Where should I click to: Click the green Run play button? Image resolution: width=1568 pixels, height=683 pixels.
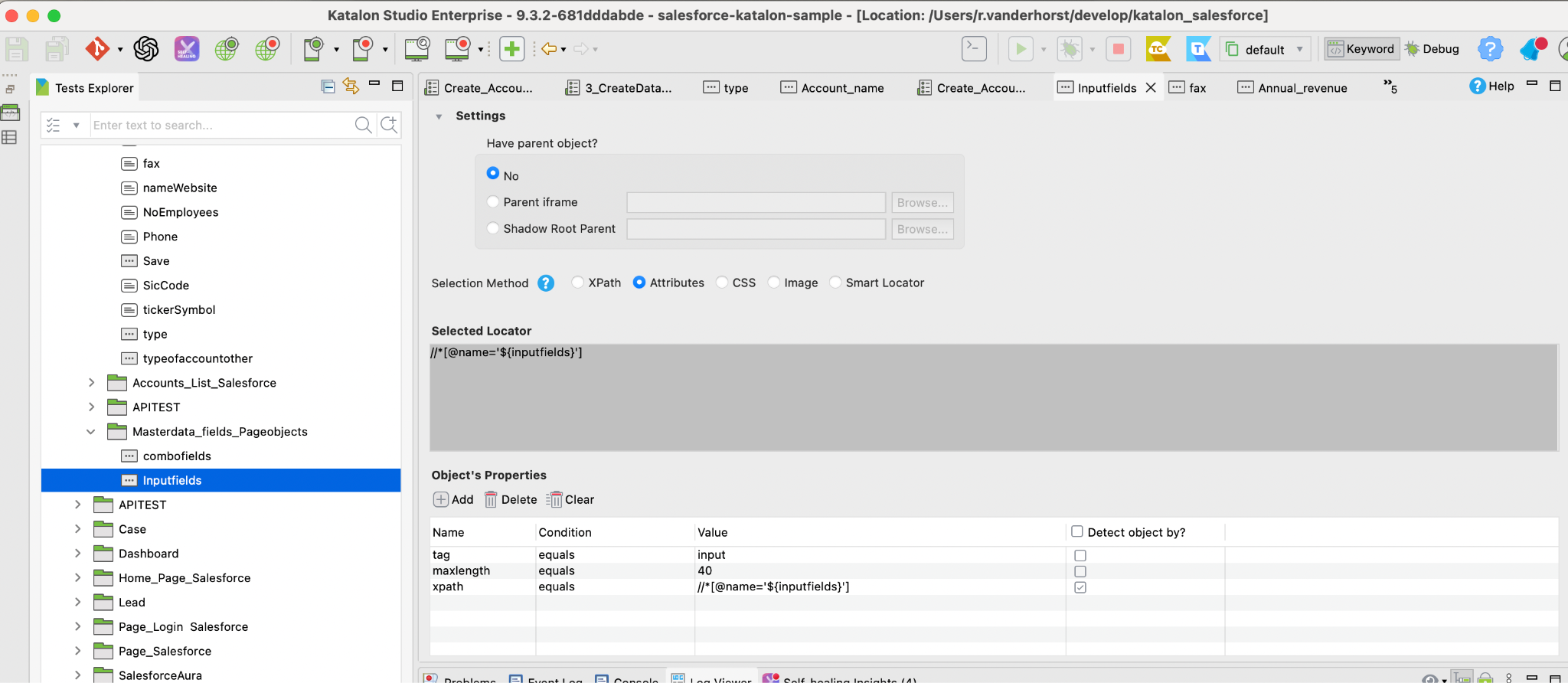click(x=1021, y=49)
